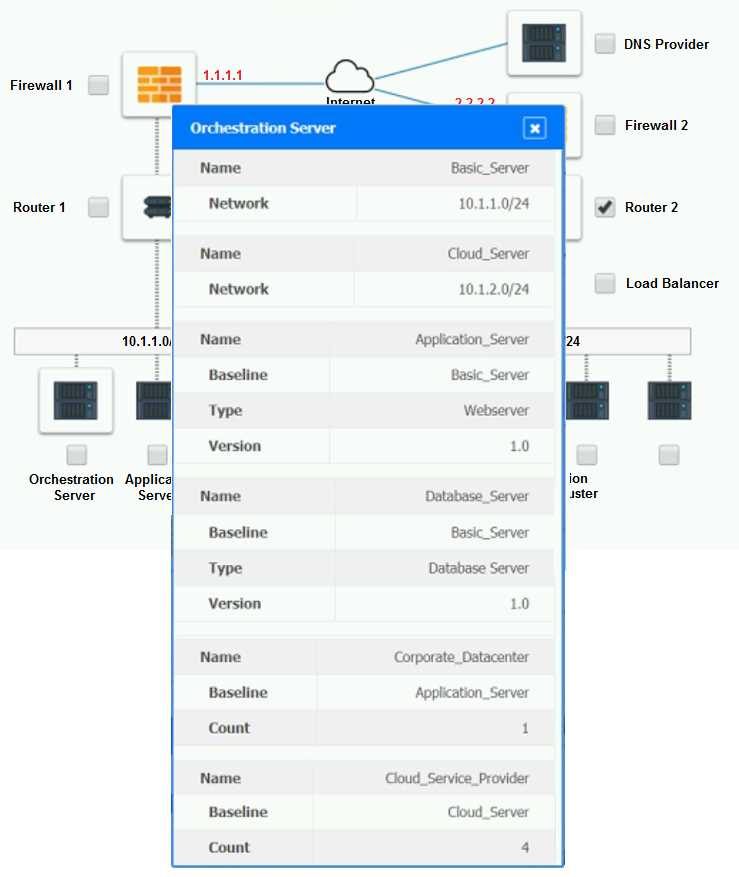739x877 pixels.
Task: Select the Orchestration Server rack icon
Action: [76, 400]
